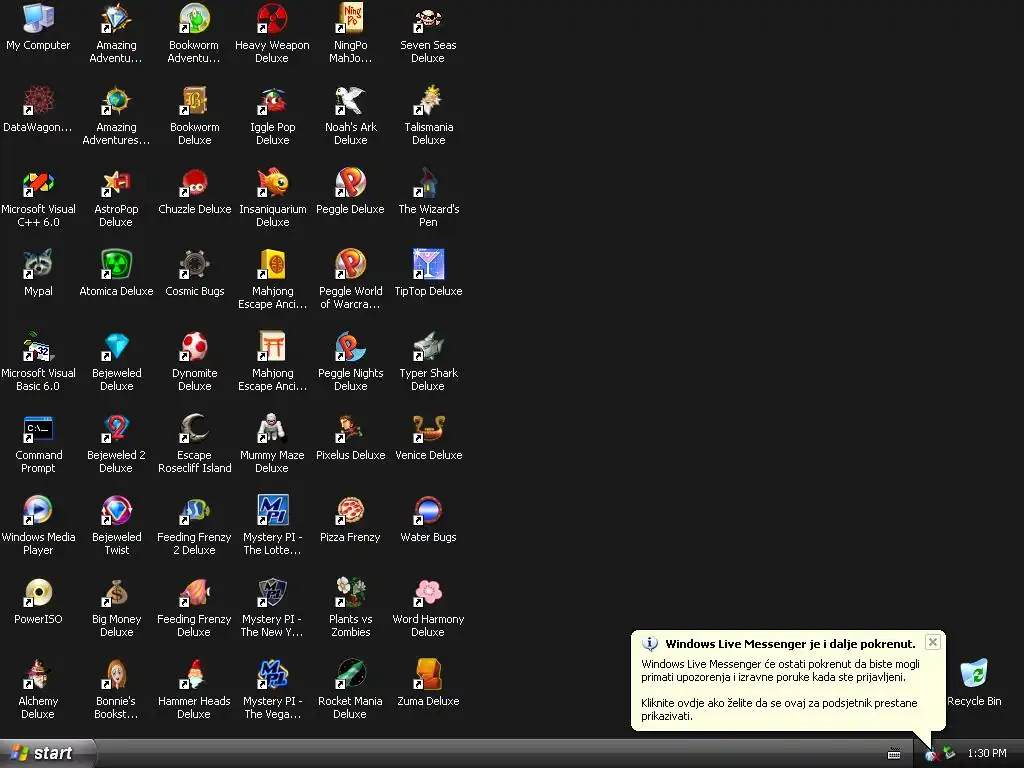
Task: Launch Water Bugs shortcut
Action: tap(428, 510)
